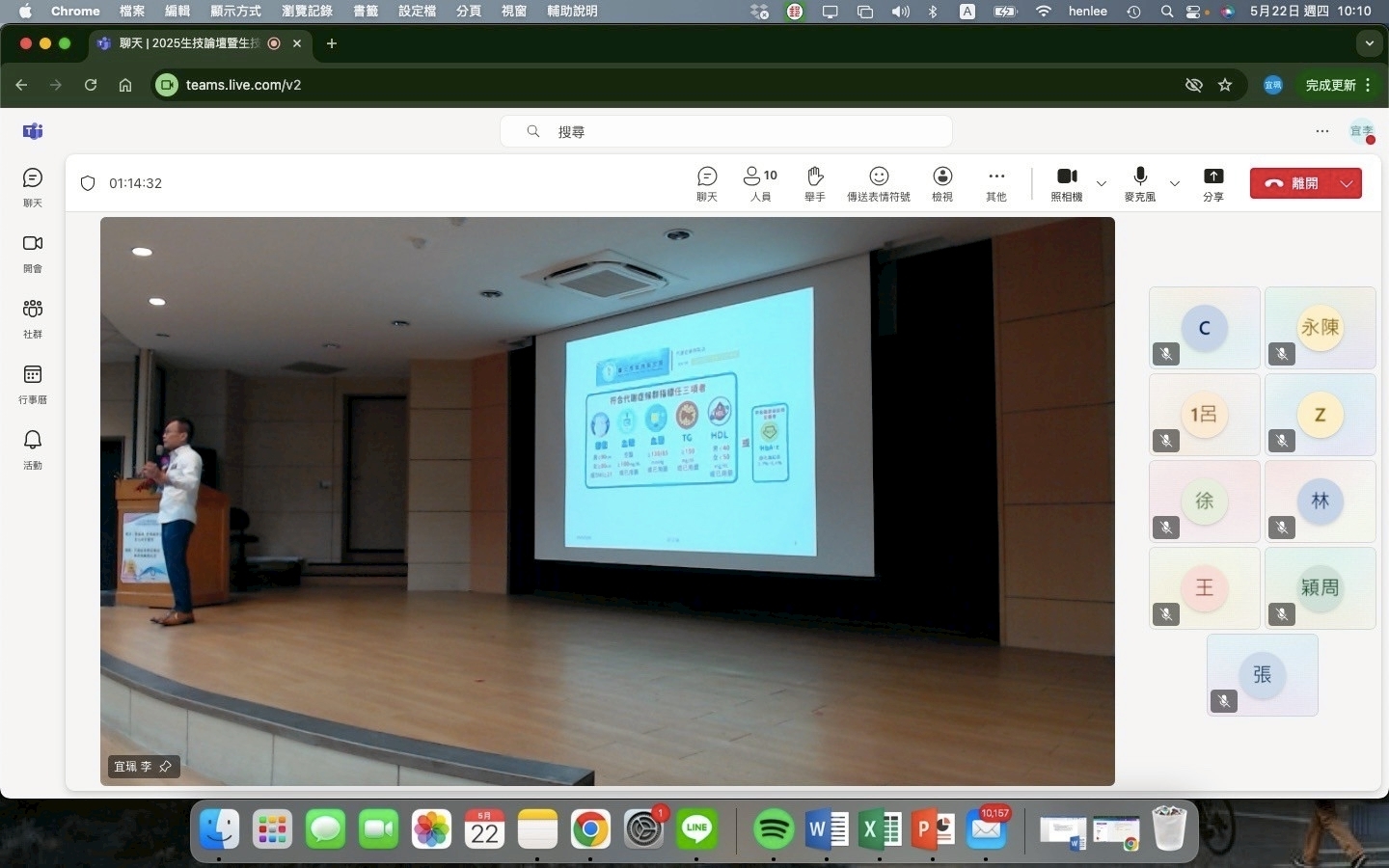1389x868 pixels.
Task: Open the view layout options
Action: click(x=941, y=182)
